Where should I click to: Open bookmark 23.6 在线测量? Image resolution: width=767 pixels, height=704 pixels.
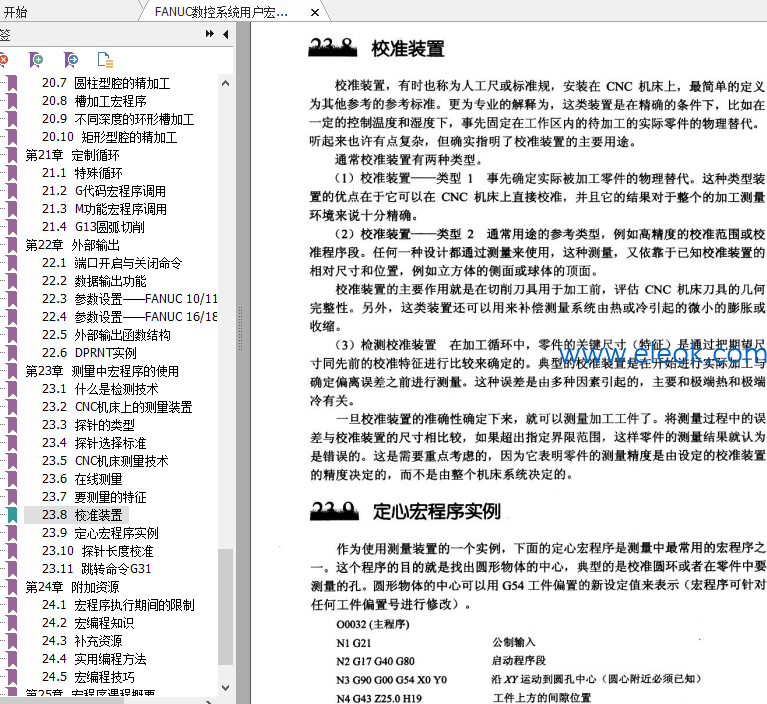[x=82, y=479]
